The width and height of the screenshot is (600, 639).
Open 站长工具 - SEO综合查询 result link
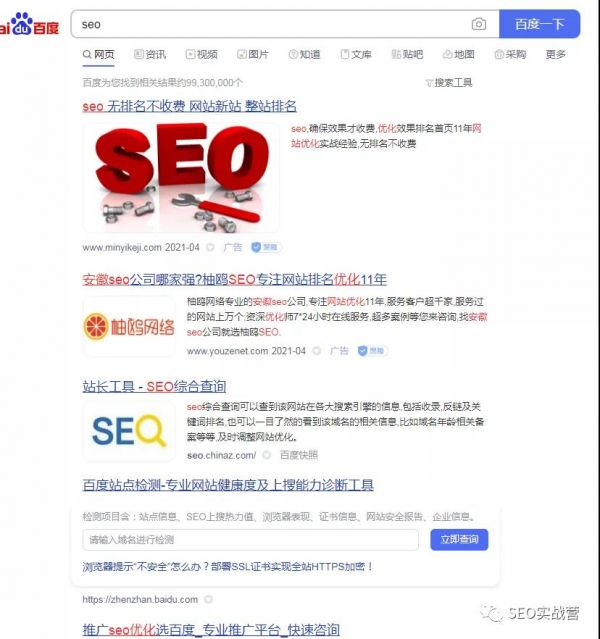(x=154, y=386)
